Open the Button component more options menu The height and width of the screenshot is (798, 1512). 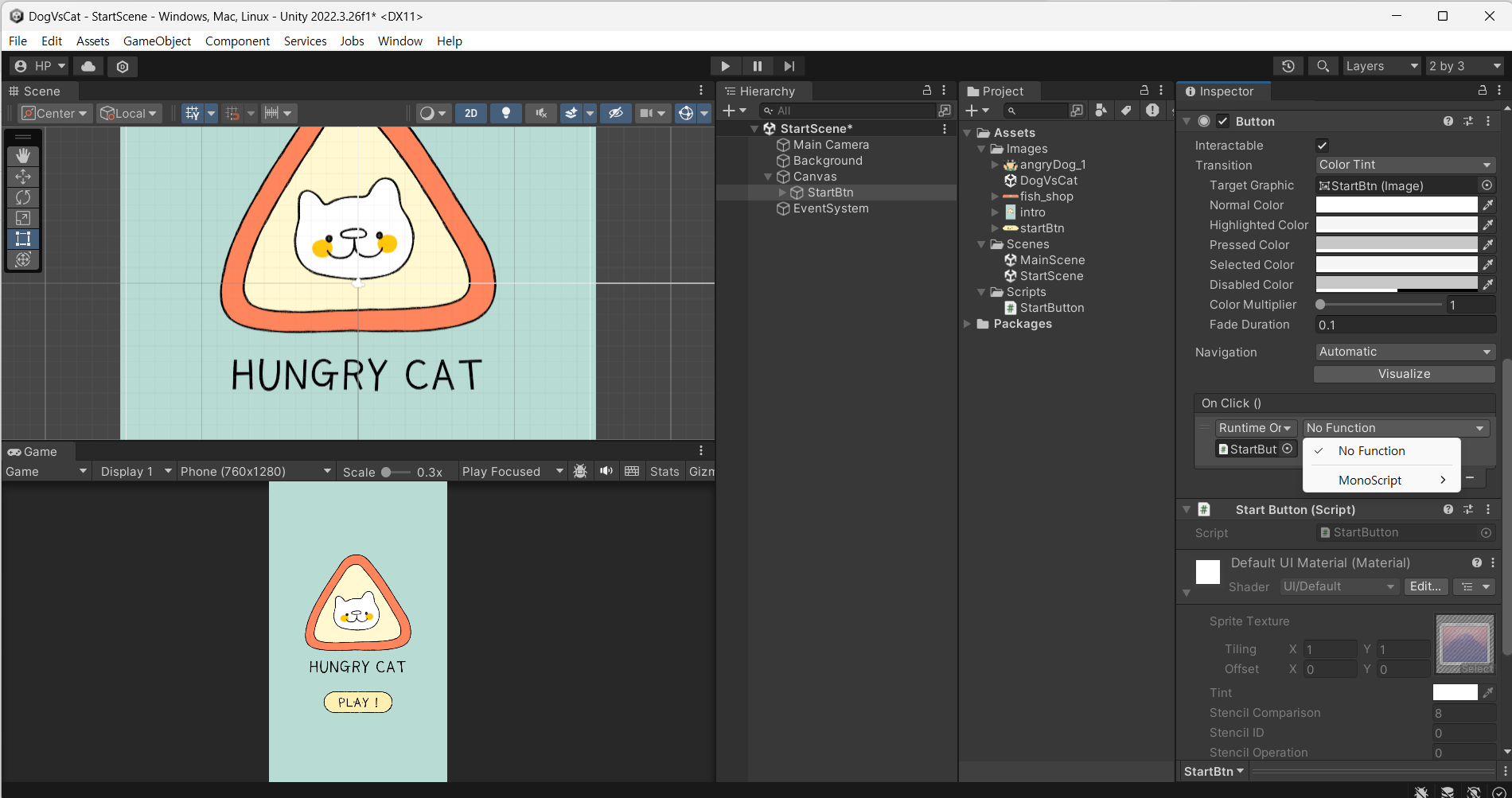click(x=1488, y=121)
